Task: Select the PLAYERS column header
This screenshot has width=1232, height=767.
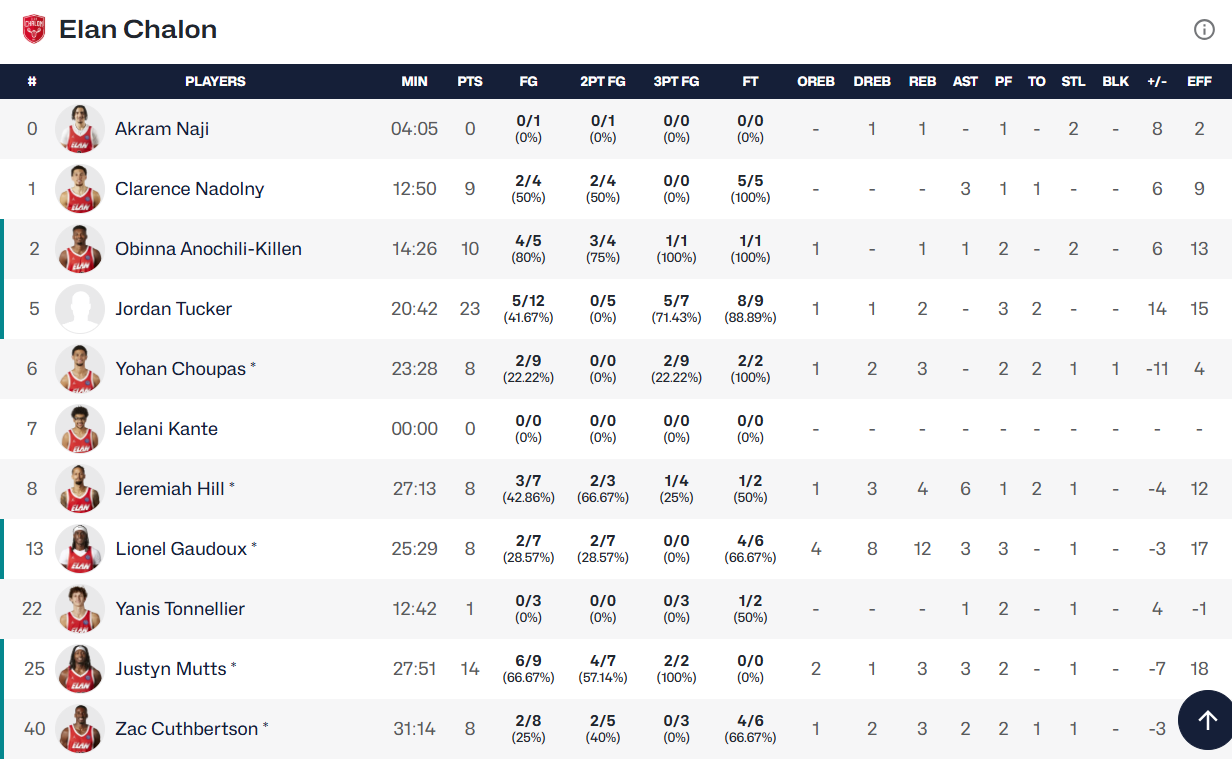Action: (215, 81)
